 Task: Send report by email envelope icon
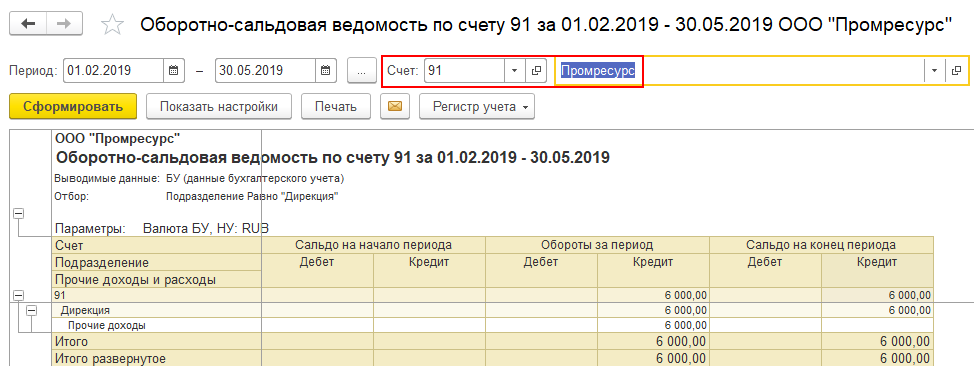(x=395, y=106)
